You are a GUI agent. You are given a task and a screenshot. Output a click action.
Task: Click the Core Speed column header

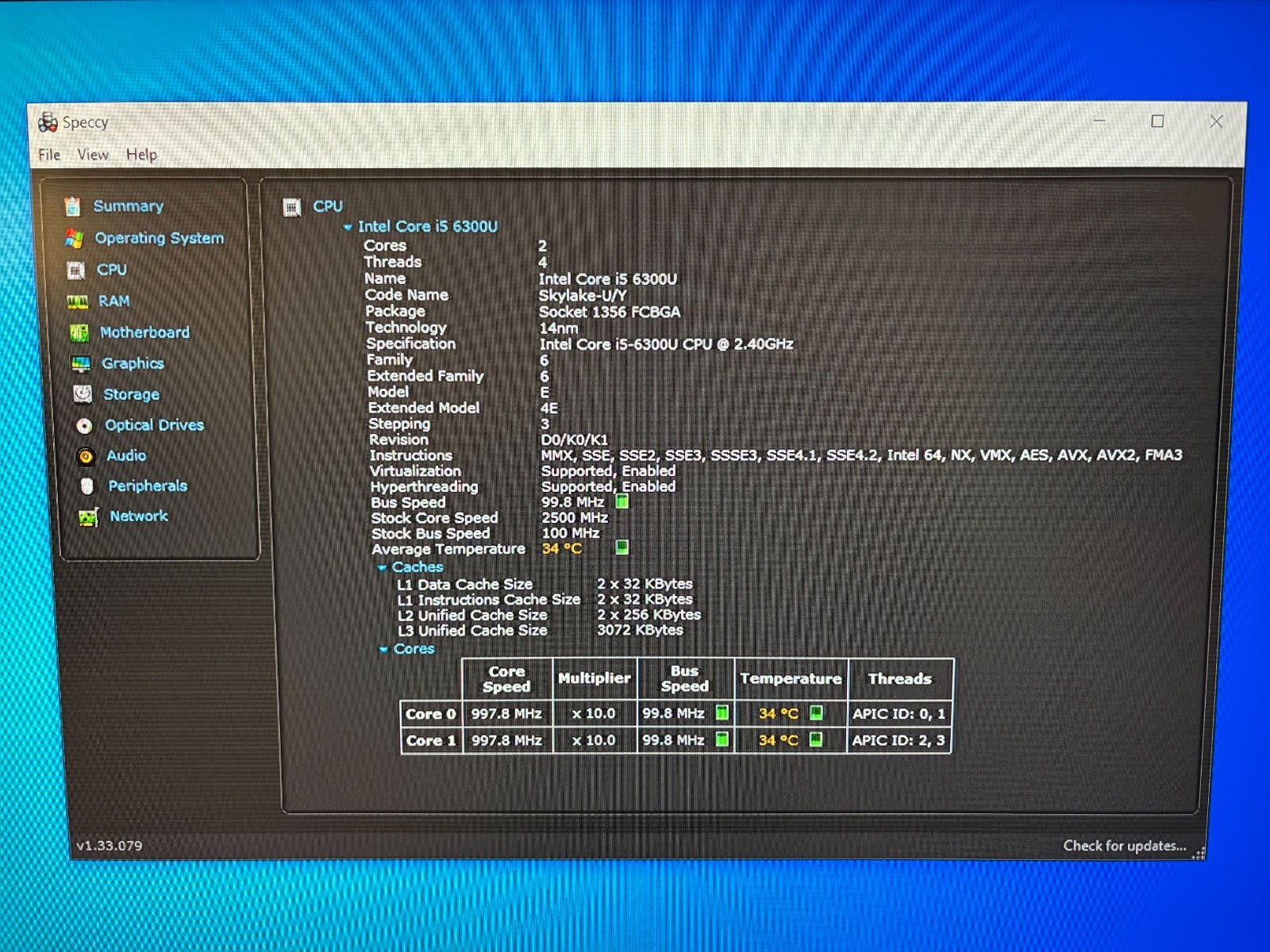(x=506, y=679)
